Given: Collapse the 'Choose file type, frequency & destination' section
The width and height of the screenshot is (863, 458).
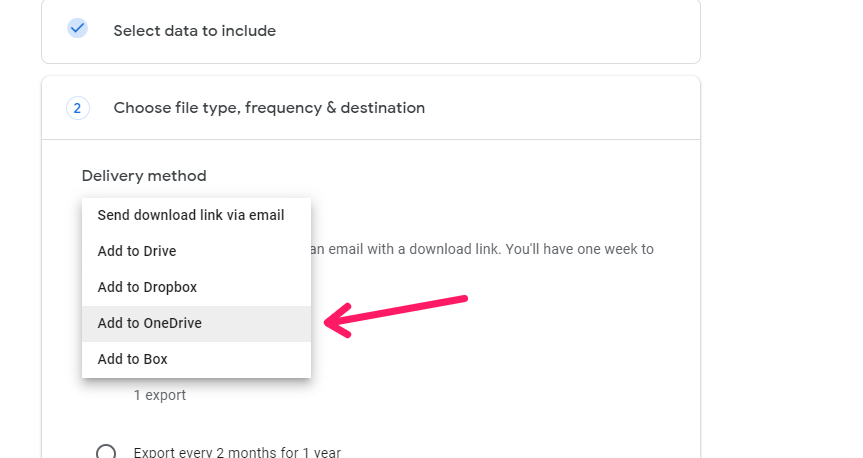Looking at the screenshot, I should [x=269, y=108].
